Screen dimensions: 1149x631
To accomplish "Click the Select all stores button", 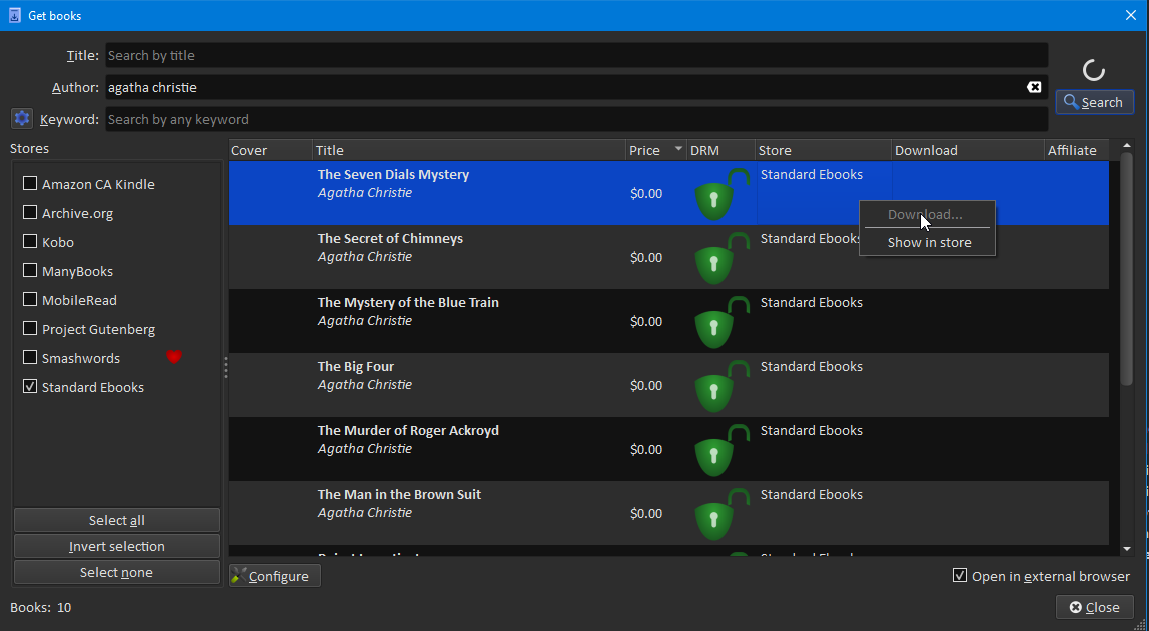I will coord(117,520).
